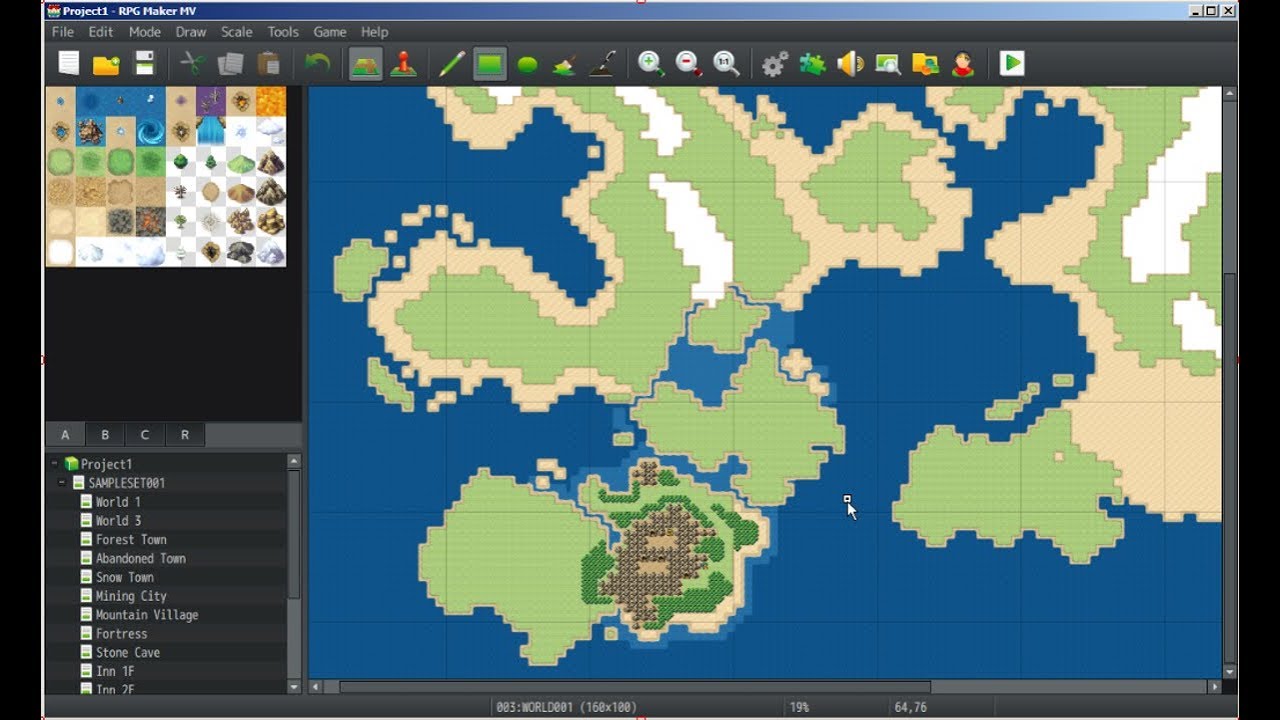Collapse the Project1 tree node
Screen dimensions: 1280x720
coord(55,464)
